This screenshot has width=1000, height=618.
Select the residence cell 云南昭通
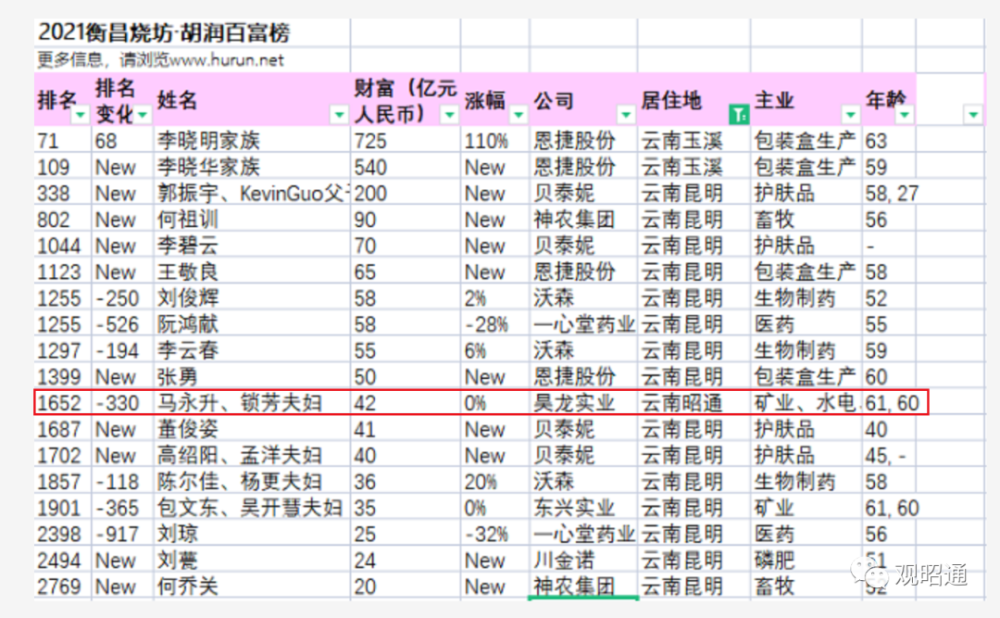(694, 402)
